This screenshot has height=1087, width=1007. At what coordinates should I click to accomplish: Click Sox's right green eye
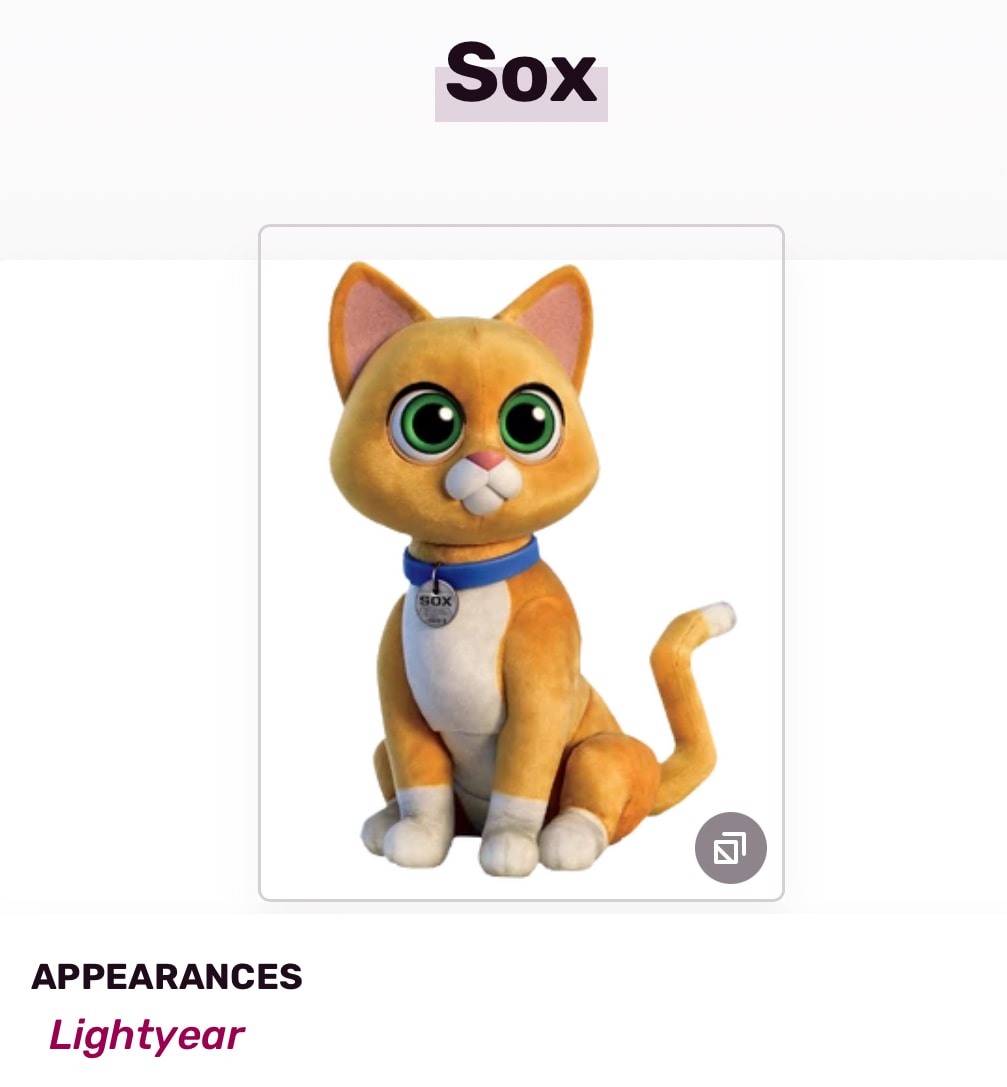[x=529, y=421]
